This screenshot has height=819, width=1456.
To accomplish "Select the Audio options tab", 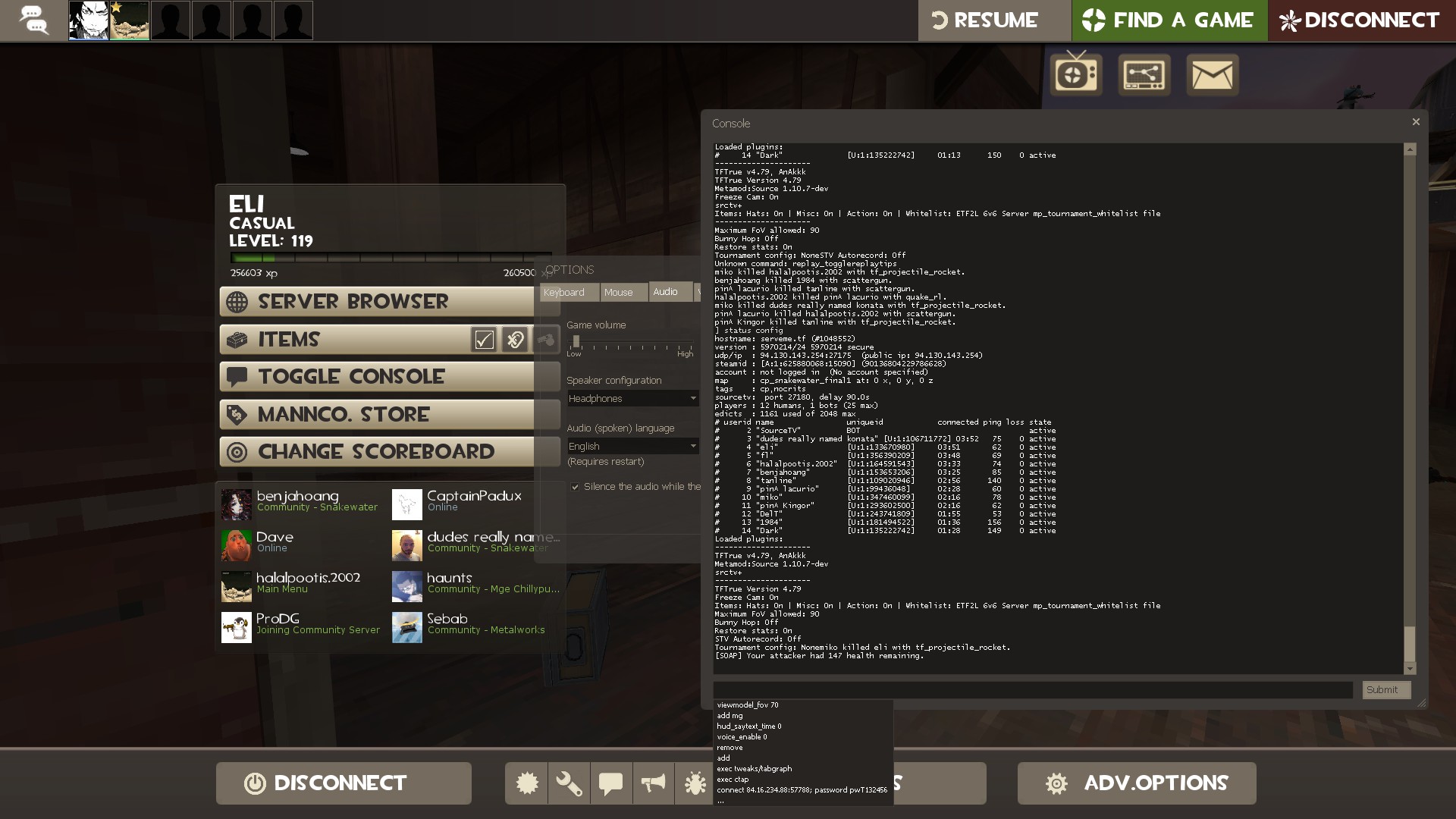I will point(670,291).
